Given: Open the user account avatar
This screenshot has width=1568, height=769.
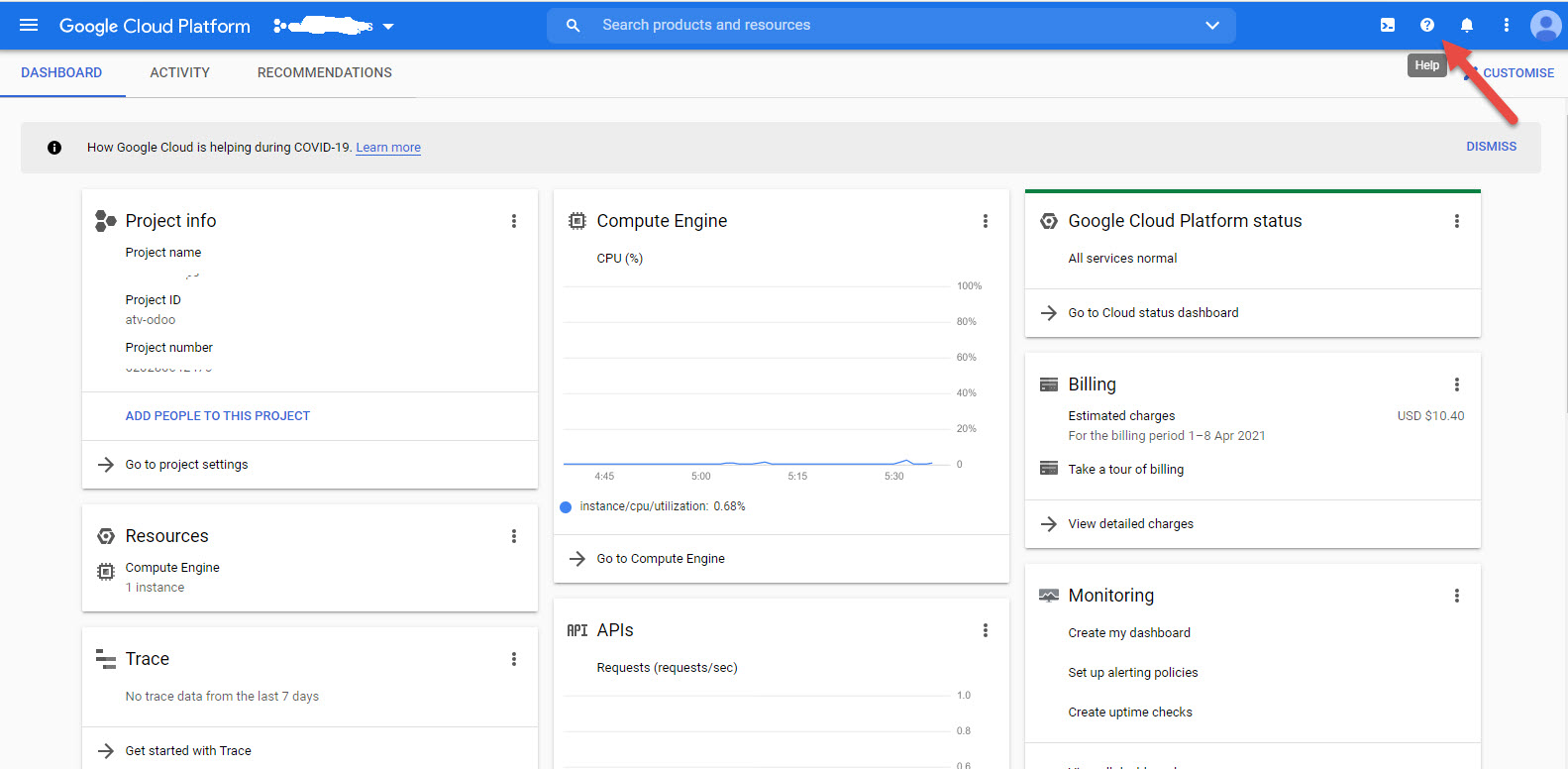Looking at the screenshot, I should (1544, 26).
